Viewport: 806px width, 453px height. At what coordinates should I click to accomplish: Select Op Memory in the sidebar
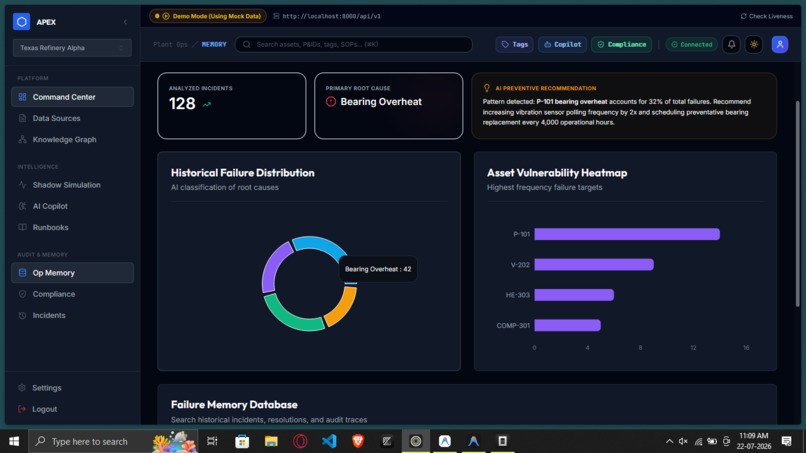(72, 273)
